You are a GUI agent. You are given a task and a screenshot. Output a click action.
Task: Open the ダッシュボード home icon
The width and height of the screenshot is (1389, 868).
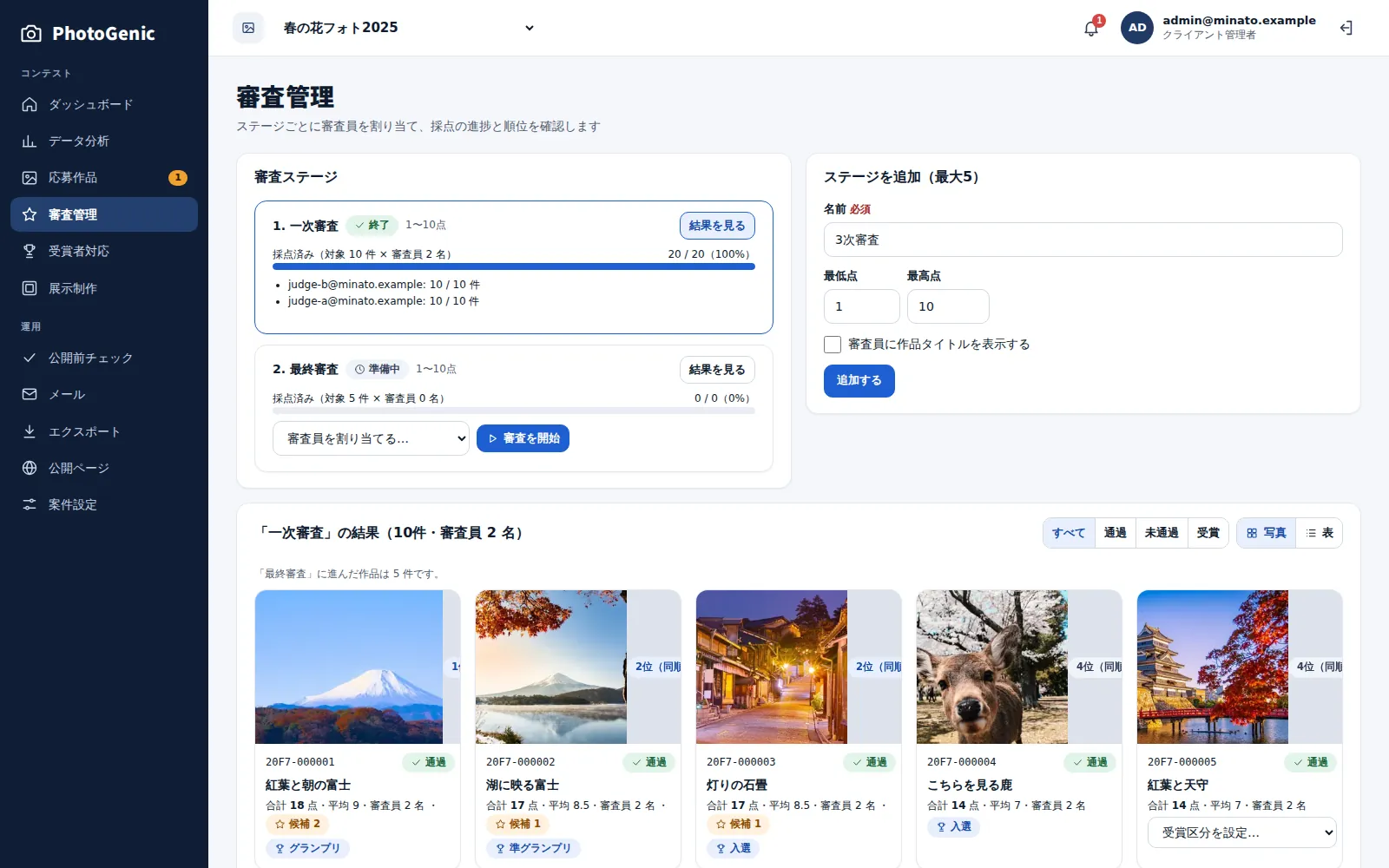[30, 104]
